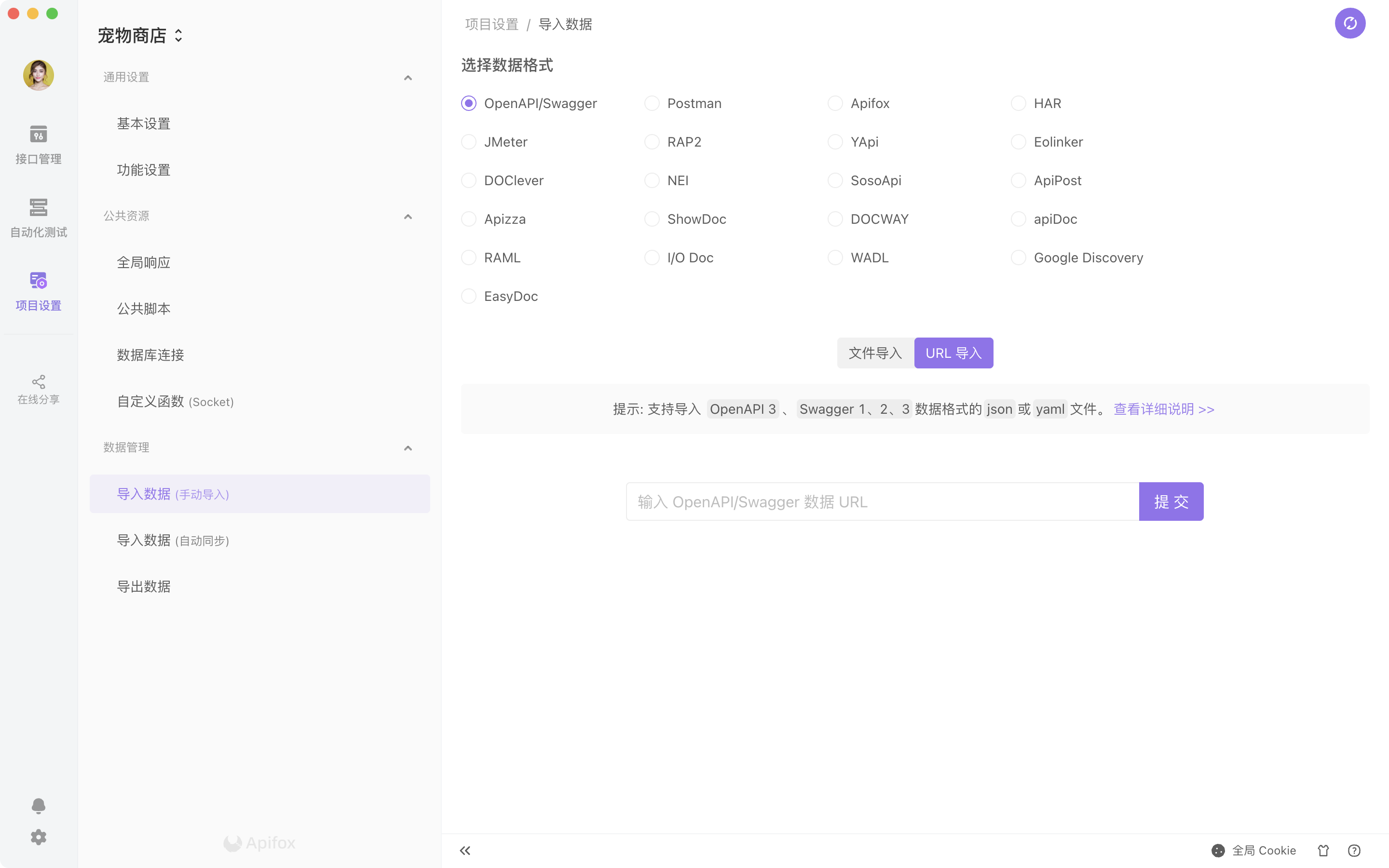Switch to the 文件导入 tab
This screenshot has width=1389, height=868.
coord(875,353)
